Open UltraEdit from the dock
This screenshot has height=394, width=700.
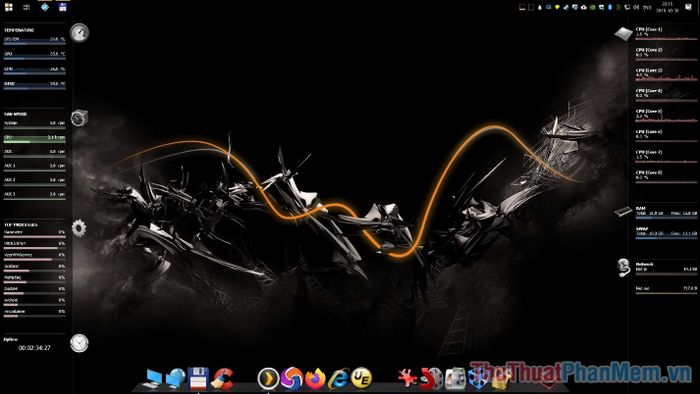click(x=361, y=378)
